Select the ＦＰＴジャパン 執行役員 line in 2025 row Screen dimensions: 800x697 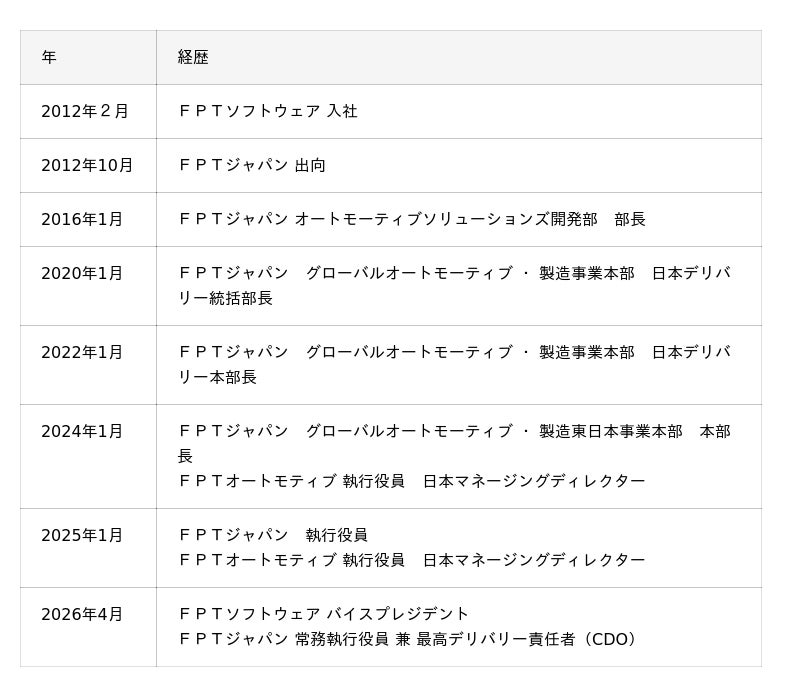pos(273,535)
